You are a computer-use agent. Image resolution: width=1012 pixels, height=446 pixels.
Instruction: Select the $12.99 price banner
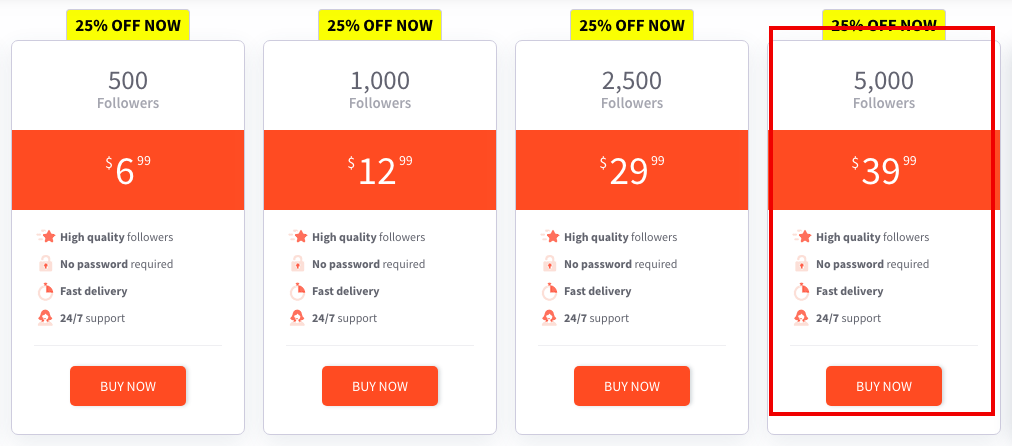(x=380, y=170)
